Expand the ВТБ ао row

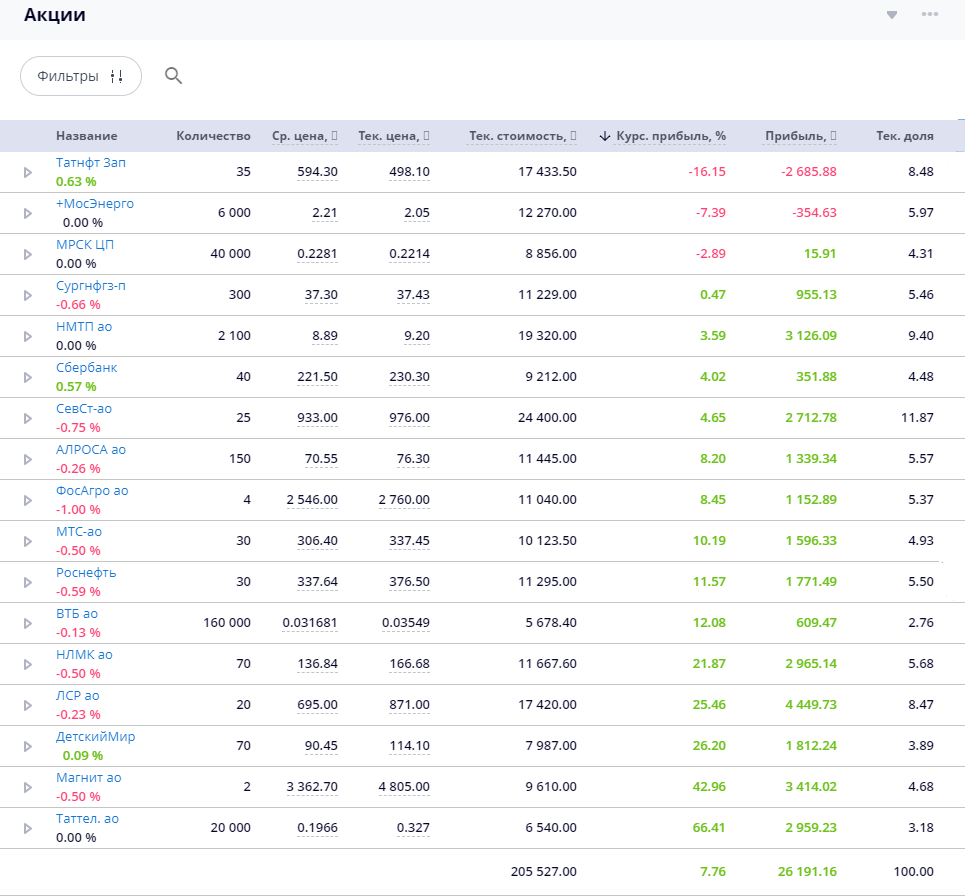coord(28,623)
